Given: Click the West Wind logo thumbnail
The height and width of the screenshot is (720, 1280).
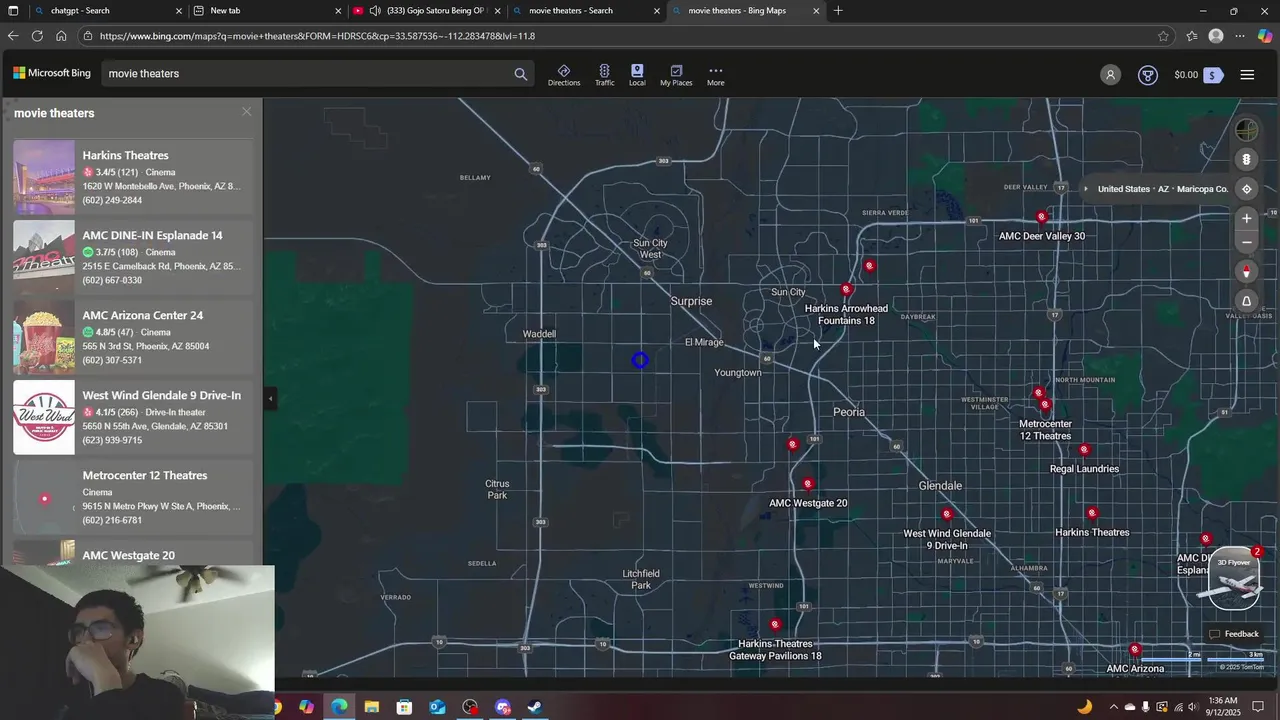Looking at the screenshot, I should click(44, 417).
